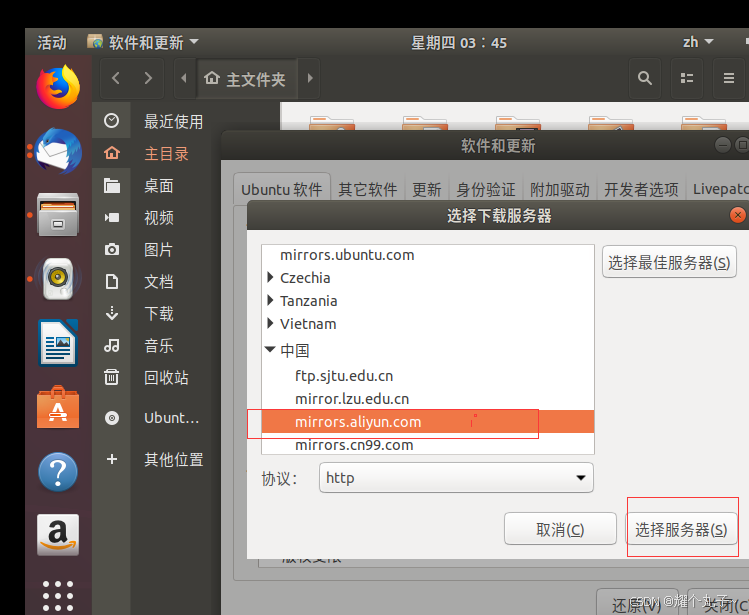Open the 协议 http dropdown
Image resolution: width=749 pixels, height=615 pixels.
[456, 477]
